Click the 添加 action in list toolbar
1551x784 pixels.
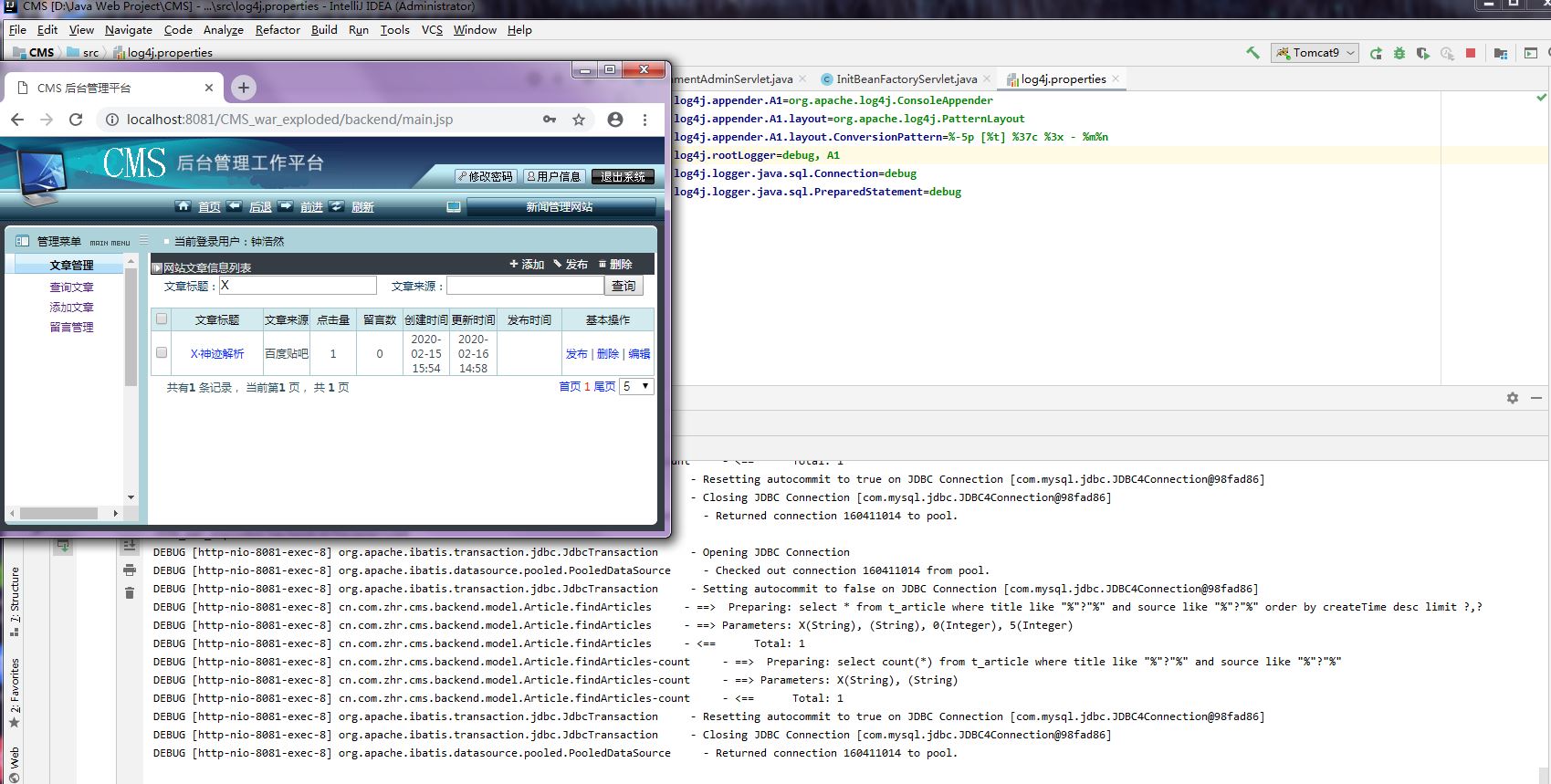[x=527, y=265]
